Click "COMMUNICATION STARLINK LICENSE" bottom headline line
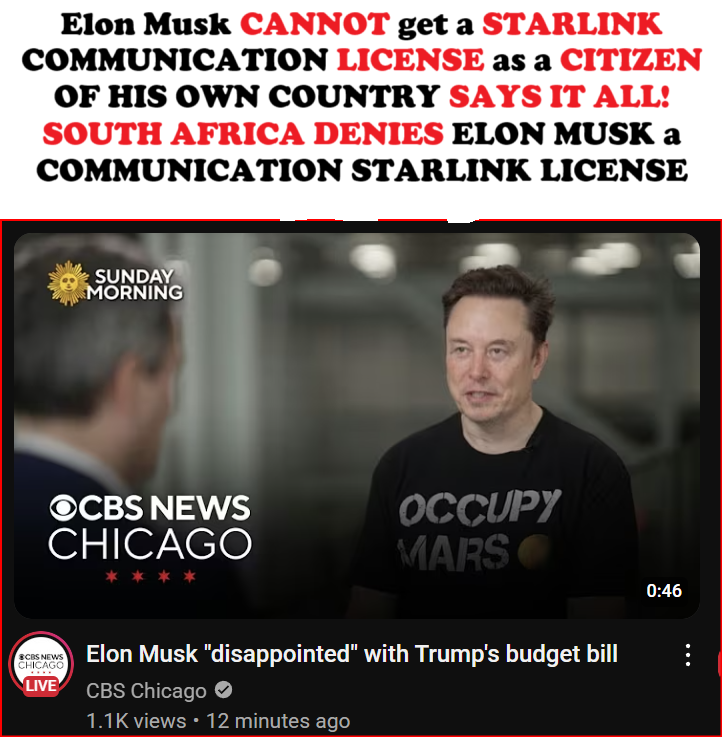722x737 pixels. [362, 170]
